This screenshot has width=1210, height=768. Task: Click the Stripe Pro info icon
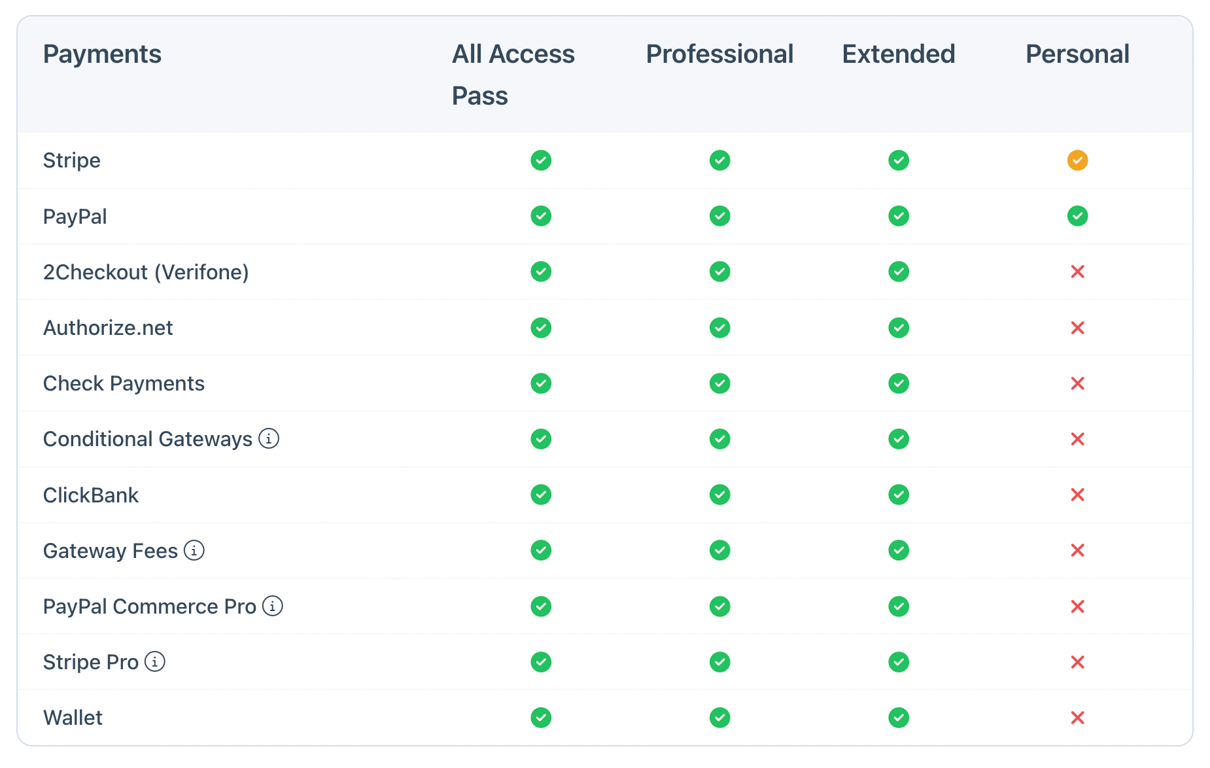point(155,662)
